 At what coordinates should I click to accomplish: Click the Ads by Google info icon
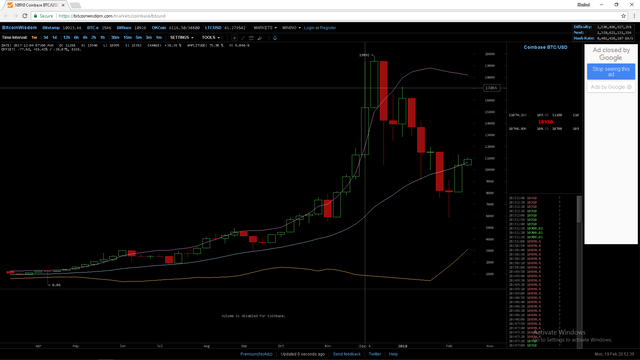[629, 87]
